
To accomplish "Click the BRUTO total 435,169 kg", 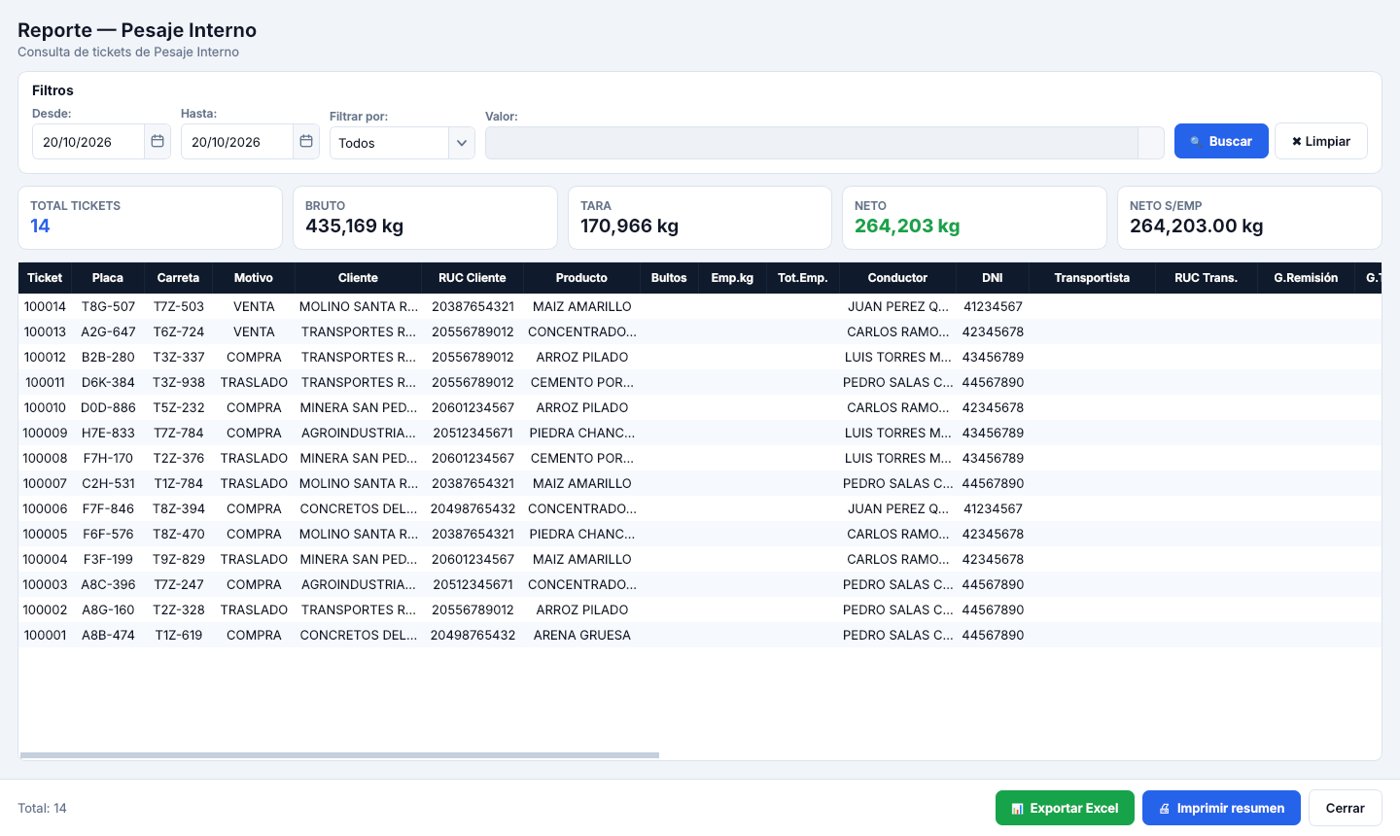I will (354, 226).
